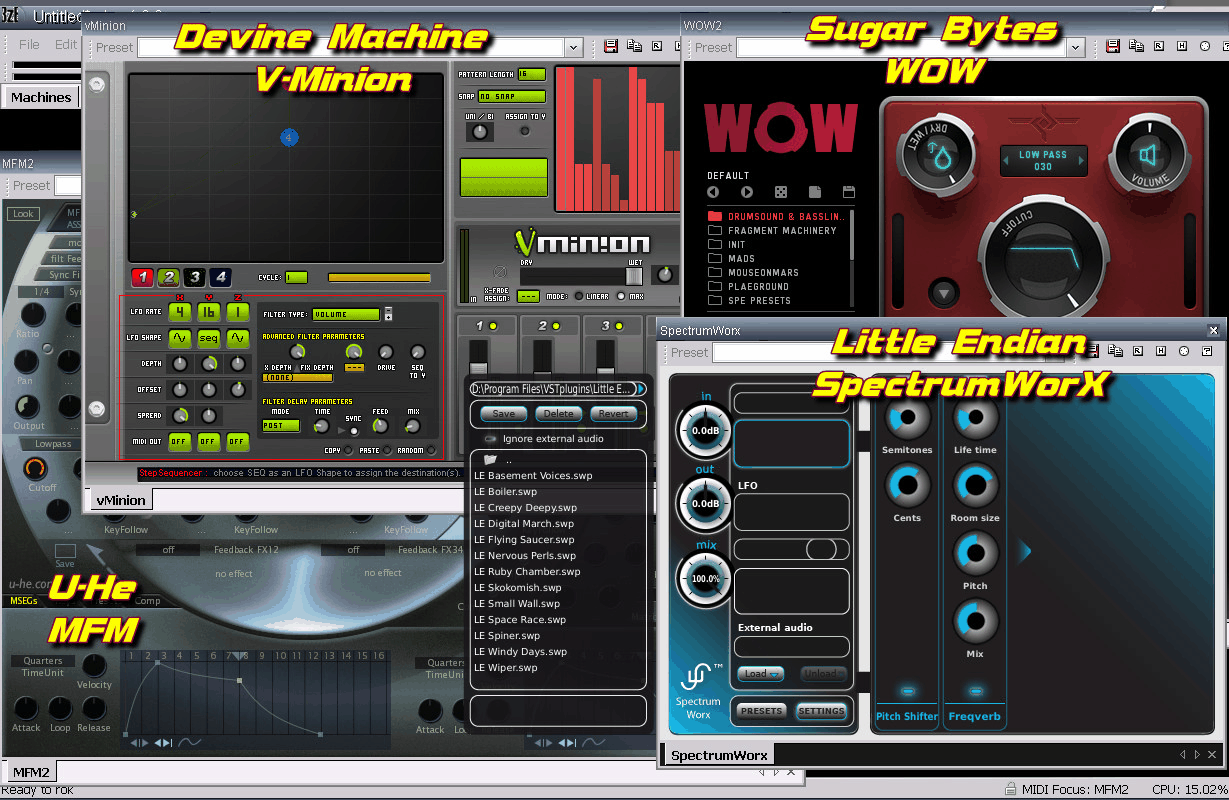
Task: Expand SpectrumWorx preset path arrow
Action: coord(640,389)
